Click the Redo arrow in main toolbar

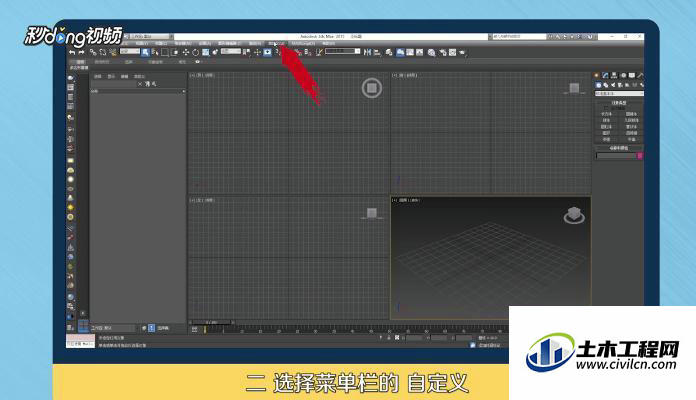point(81,52)
